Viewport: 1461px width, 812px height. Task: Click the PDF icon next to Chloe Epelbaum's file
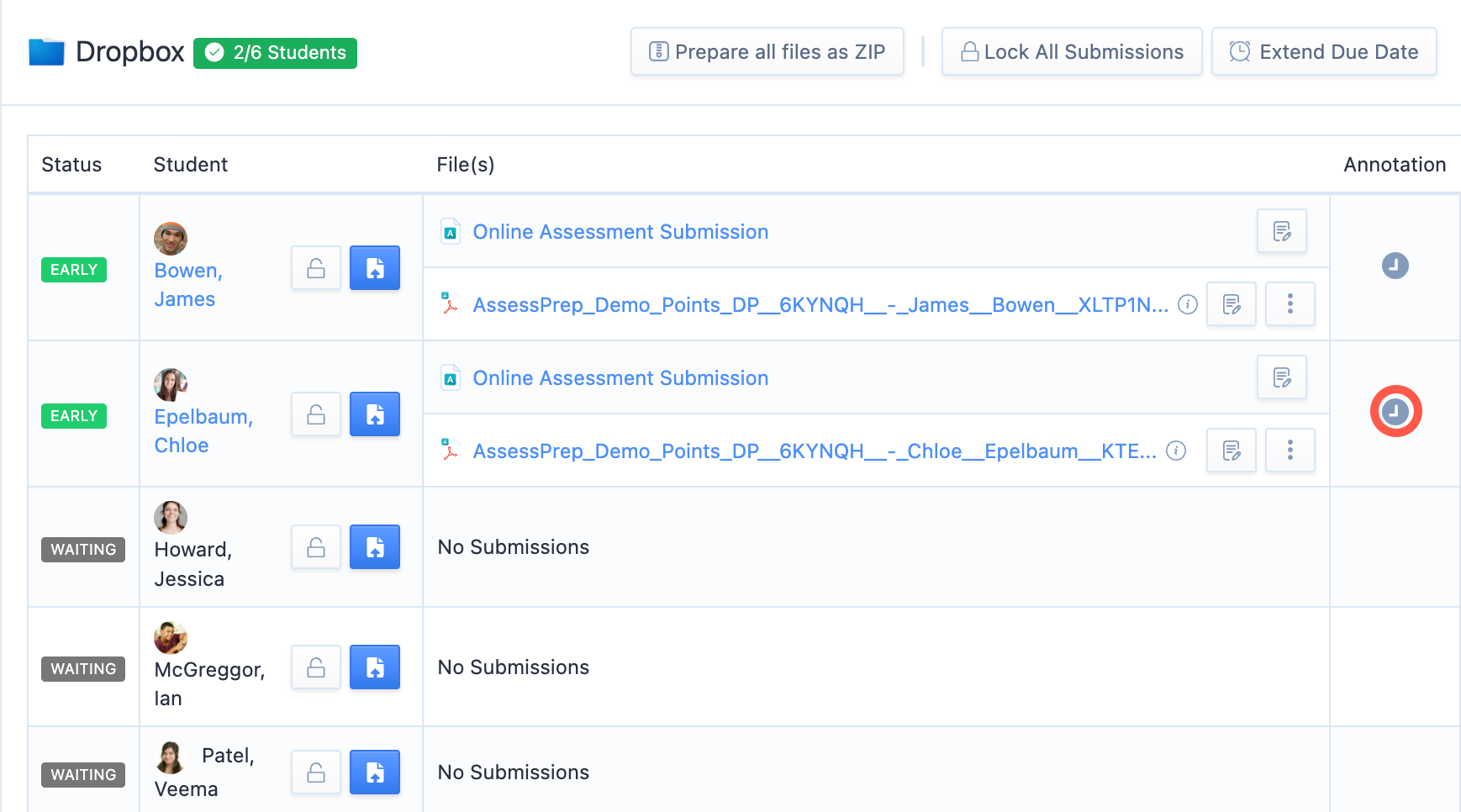(x=451, y=451)
